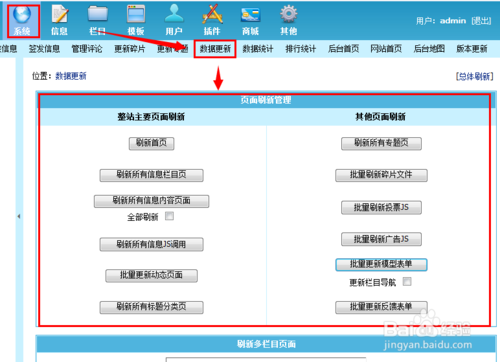The width and height of the screenshot is (500, 362).
Task: Click the 刷新多栏目页面 panel header
Action: click(266, 344)
